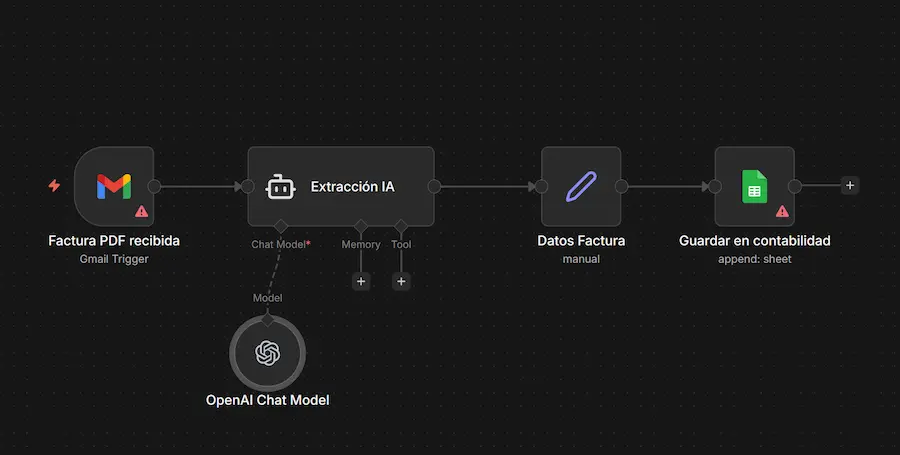Image resolution: width=900 pixels, height=455 pixels.
Task: Click the Chat Model diamond connector
Action: click(281, 226)
